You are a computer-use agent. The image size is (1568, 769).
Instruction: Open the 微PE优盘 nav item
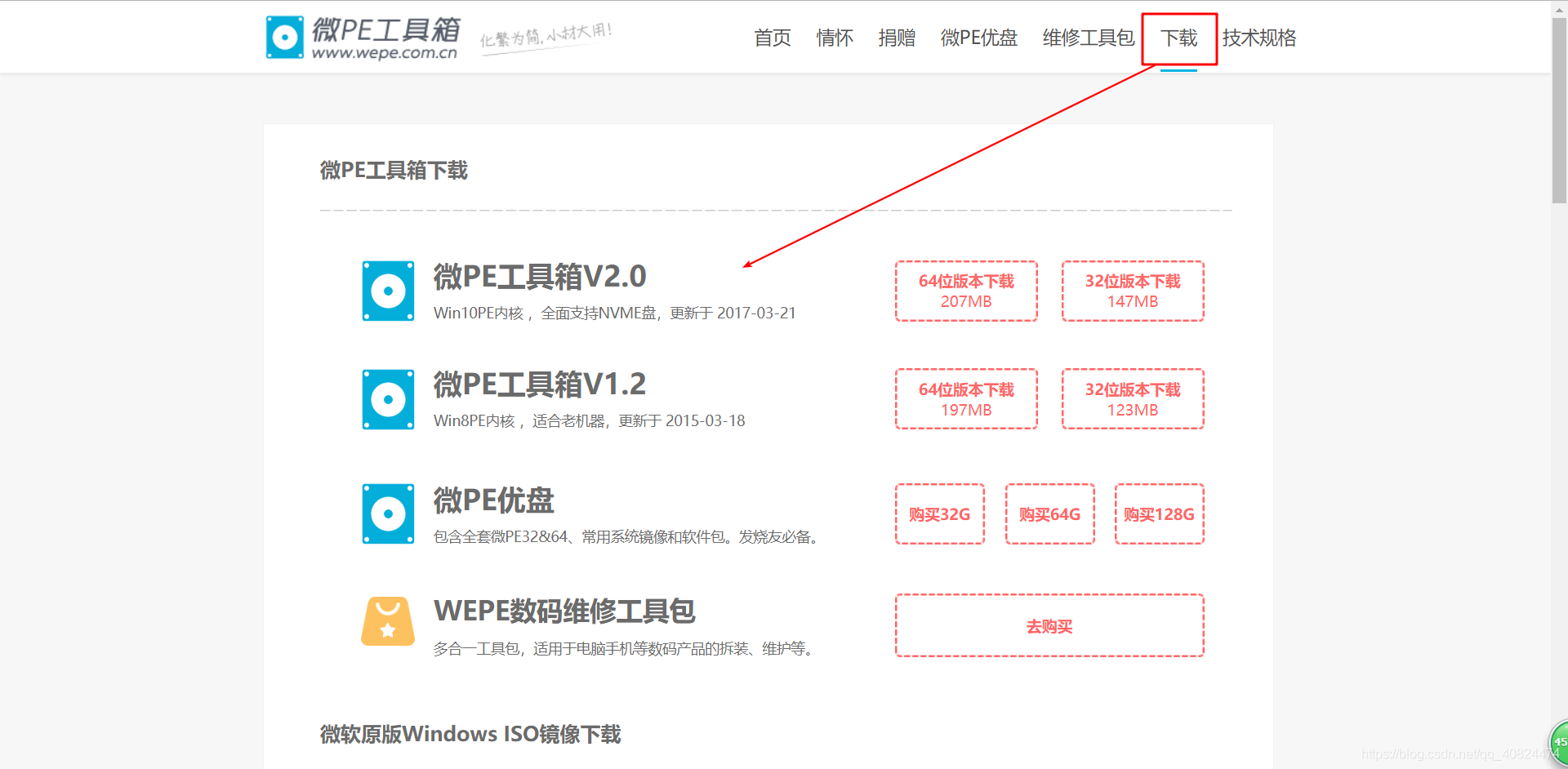pos(979,38)
